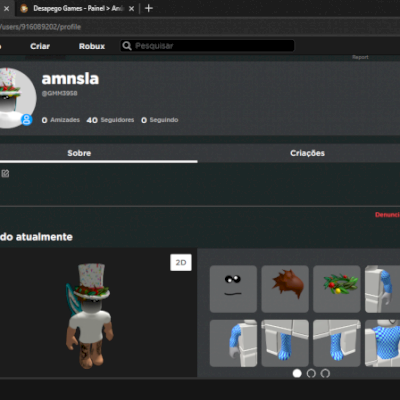Select the holly wreath accessory item
The width and height of the screenshot is (400, 400).
(337, 289)
